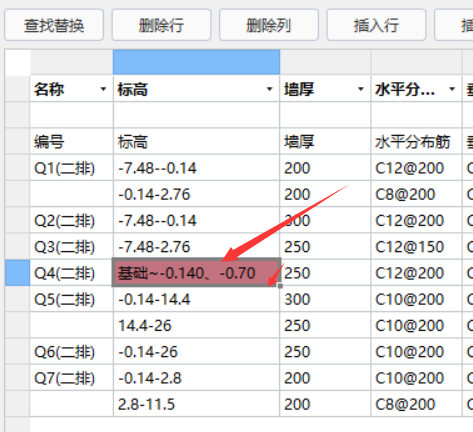Select C10@200 in the 14.4-26 row

[x=416, y=325]
